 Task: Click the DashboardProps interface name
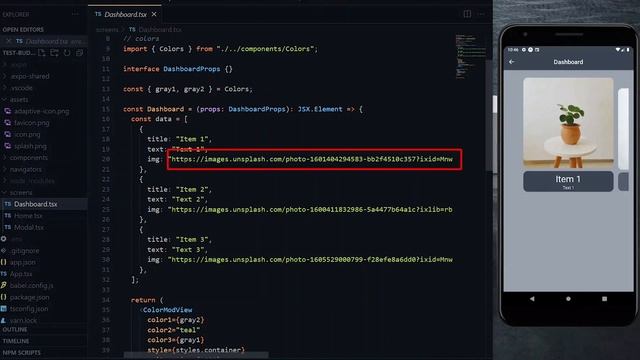pyautogui.click(x=191, y=69)
